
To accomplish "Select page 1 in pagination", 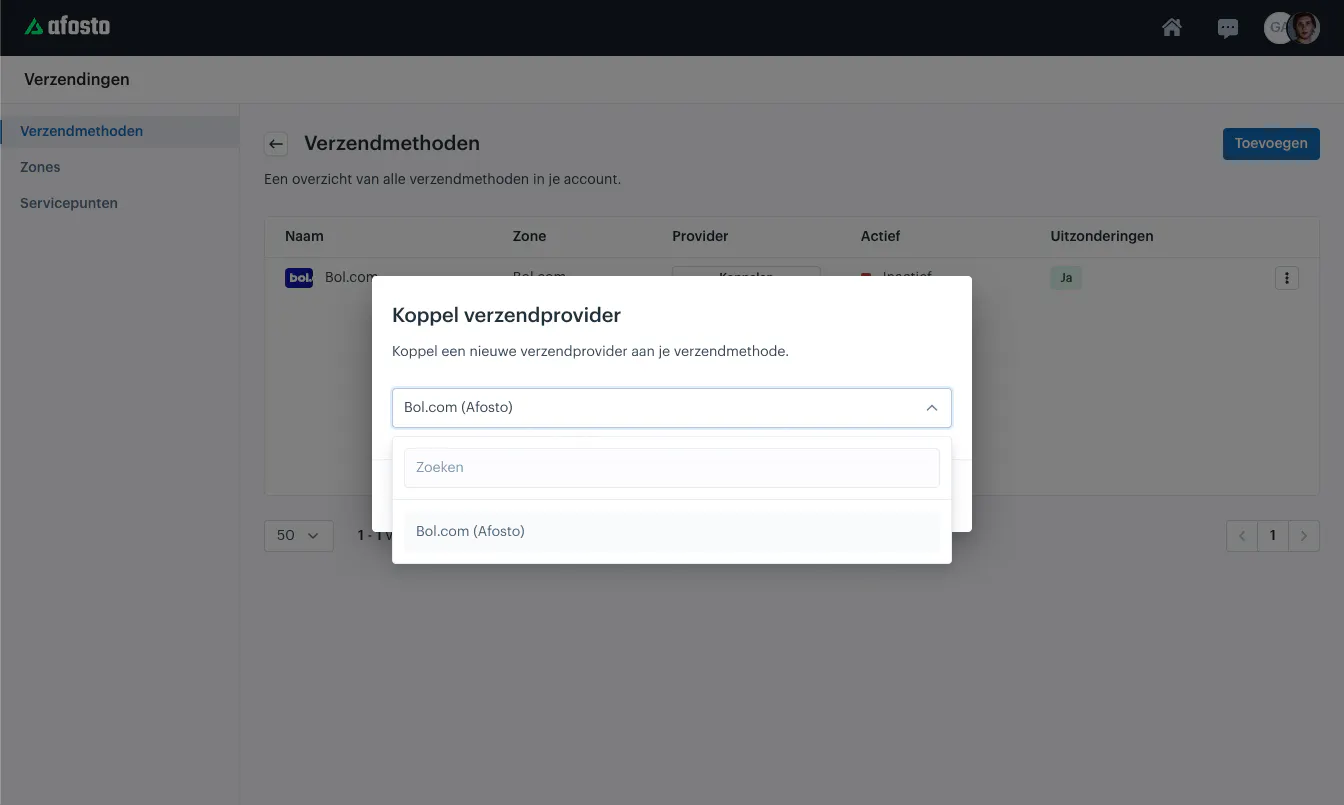I will [x=1273, y=536].
